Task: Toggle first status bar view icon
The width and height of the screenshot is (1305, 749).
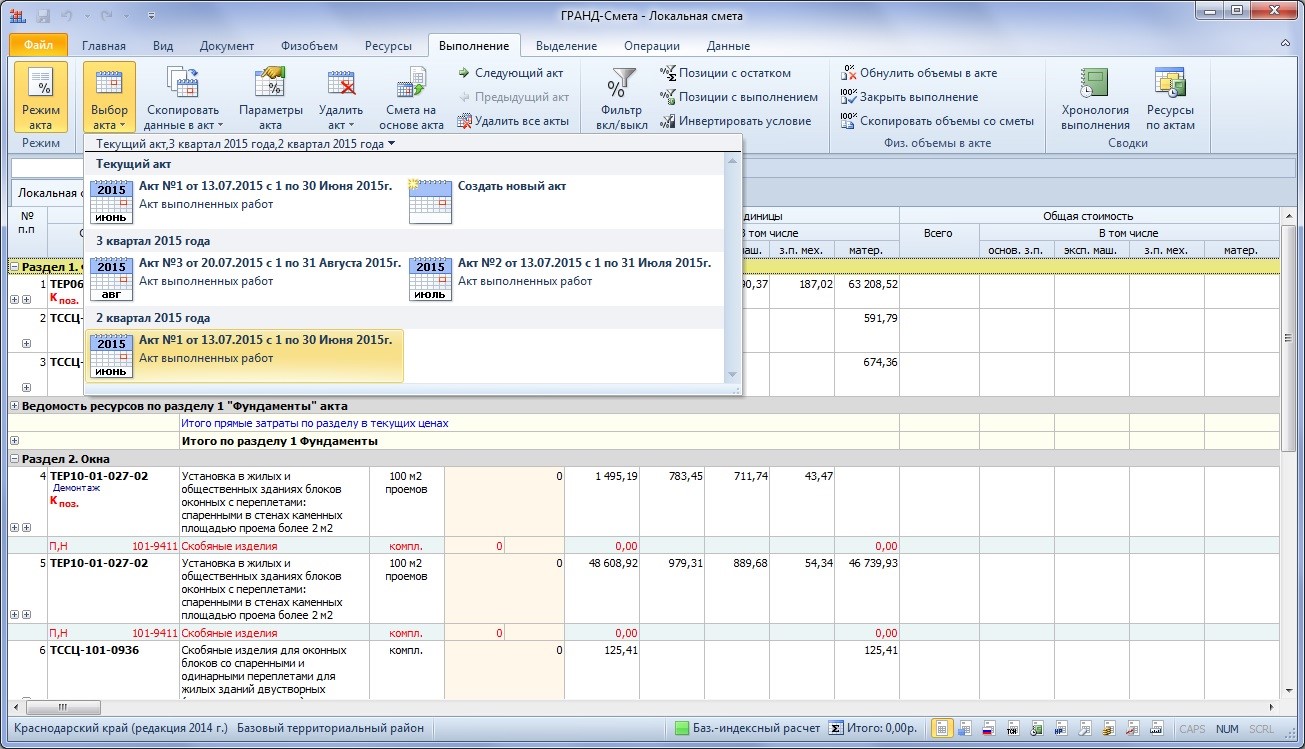Action: pyautogui.click(x=942, y=728)
